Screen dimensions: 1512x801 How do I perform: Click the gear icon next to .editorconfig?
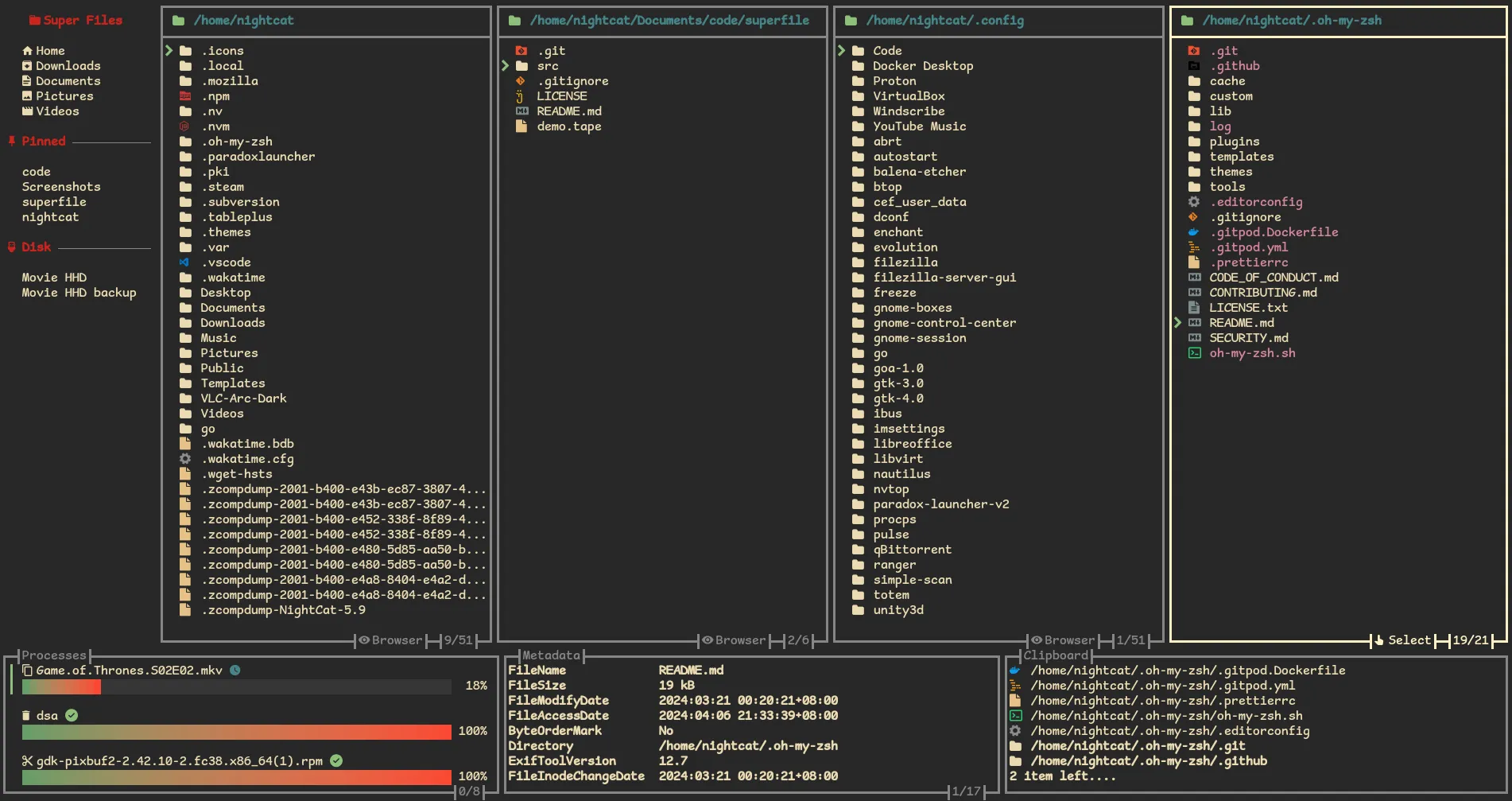coord(1193,202)
